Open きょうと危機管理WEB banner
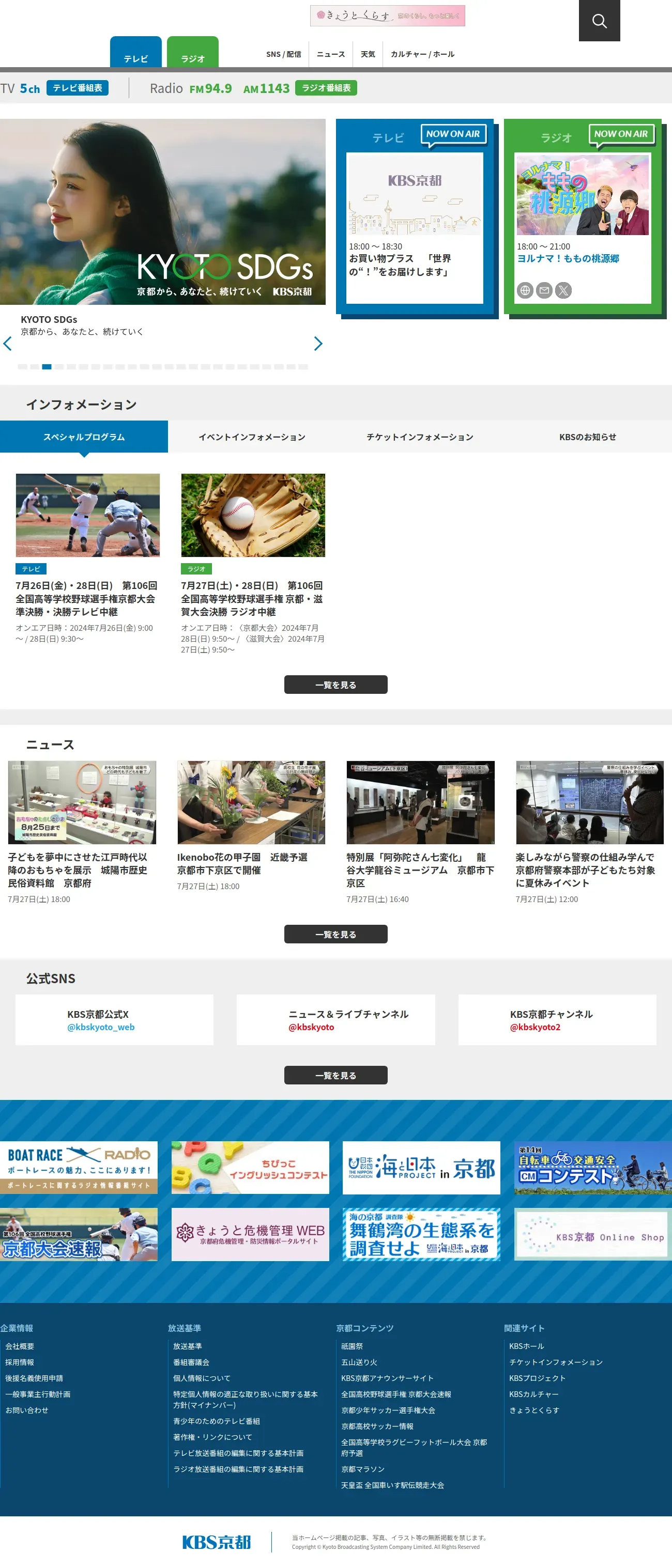The height and width of the screenshot is (1568, 672). pyautogui.click(x=250, y=1235)
